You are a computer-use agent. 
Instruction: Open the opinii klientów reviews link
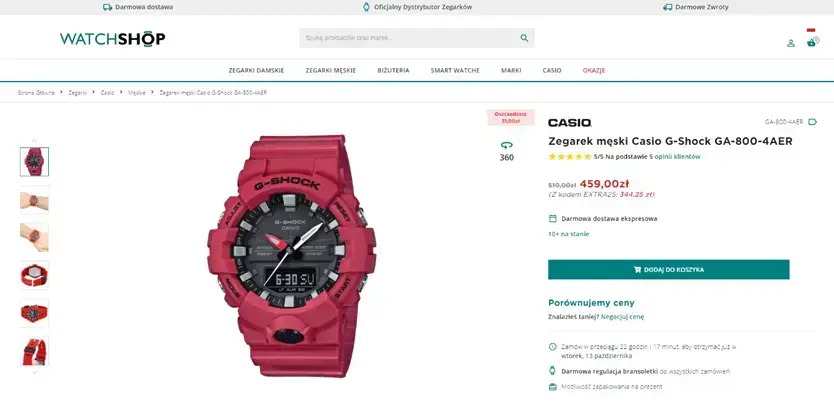[677, 157]
